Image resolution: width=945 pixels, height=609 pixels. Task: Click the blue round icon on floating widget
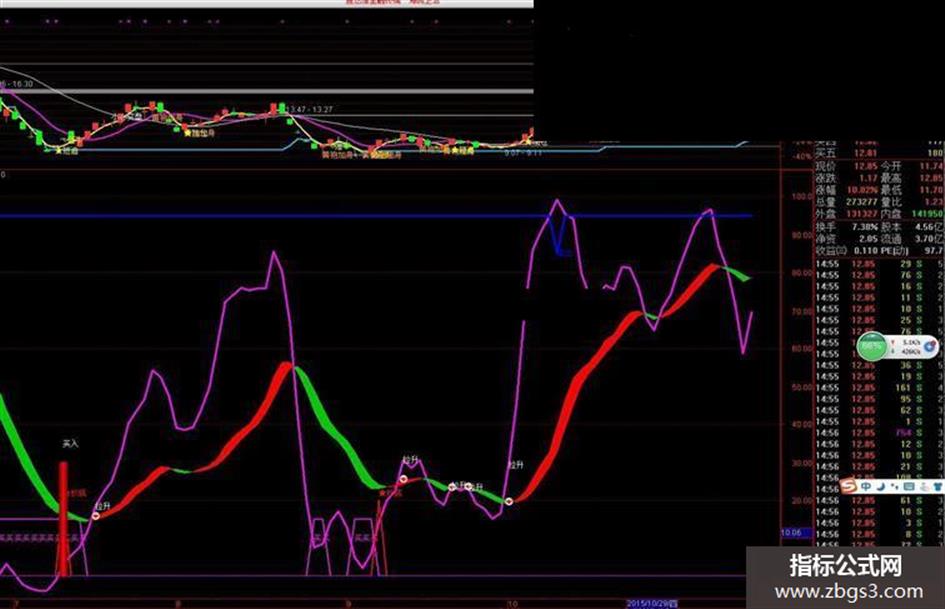tap(929, 347)
